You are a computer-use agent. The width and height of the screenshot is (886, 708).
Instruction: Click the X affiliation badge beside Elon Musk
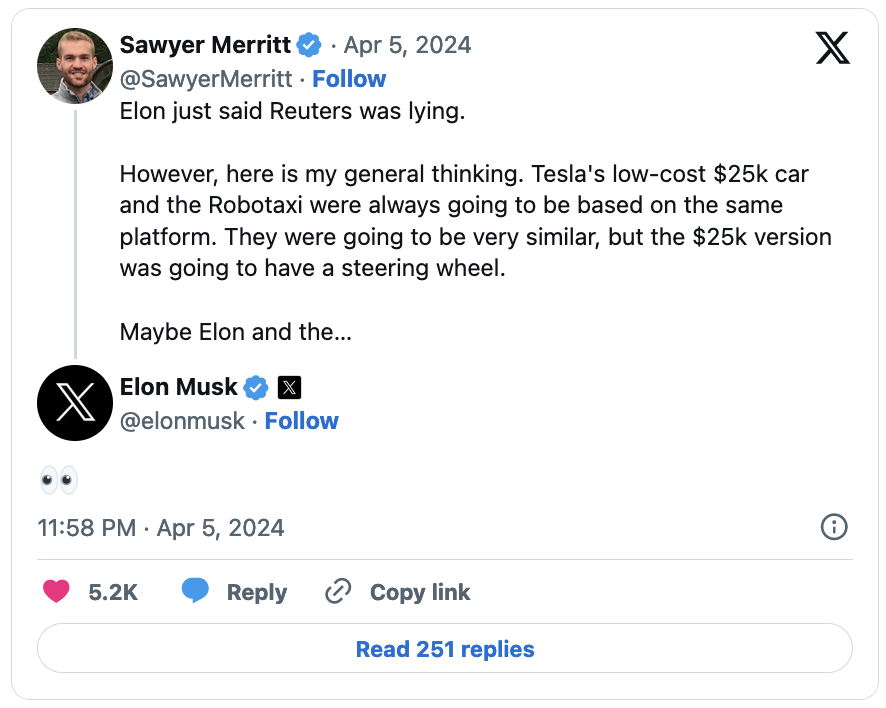[x=289, y=387]
